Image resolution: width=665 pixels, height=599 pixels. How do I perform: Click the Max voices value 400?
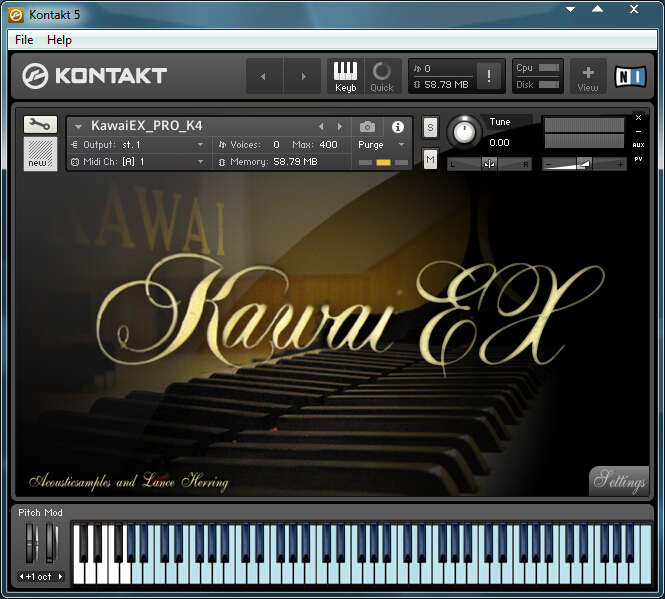(x=328, y=145)
